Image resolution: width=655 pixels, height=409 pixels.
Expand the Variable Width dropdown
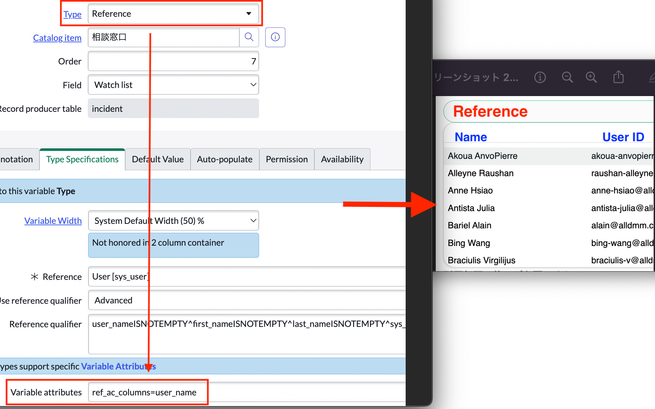point(173,221)
